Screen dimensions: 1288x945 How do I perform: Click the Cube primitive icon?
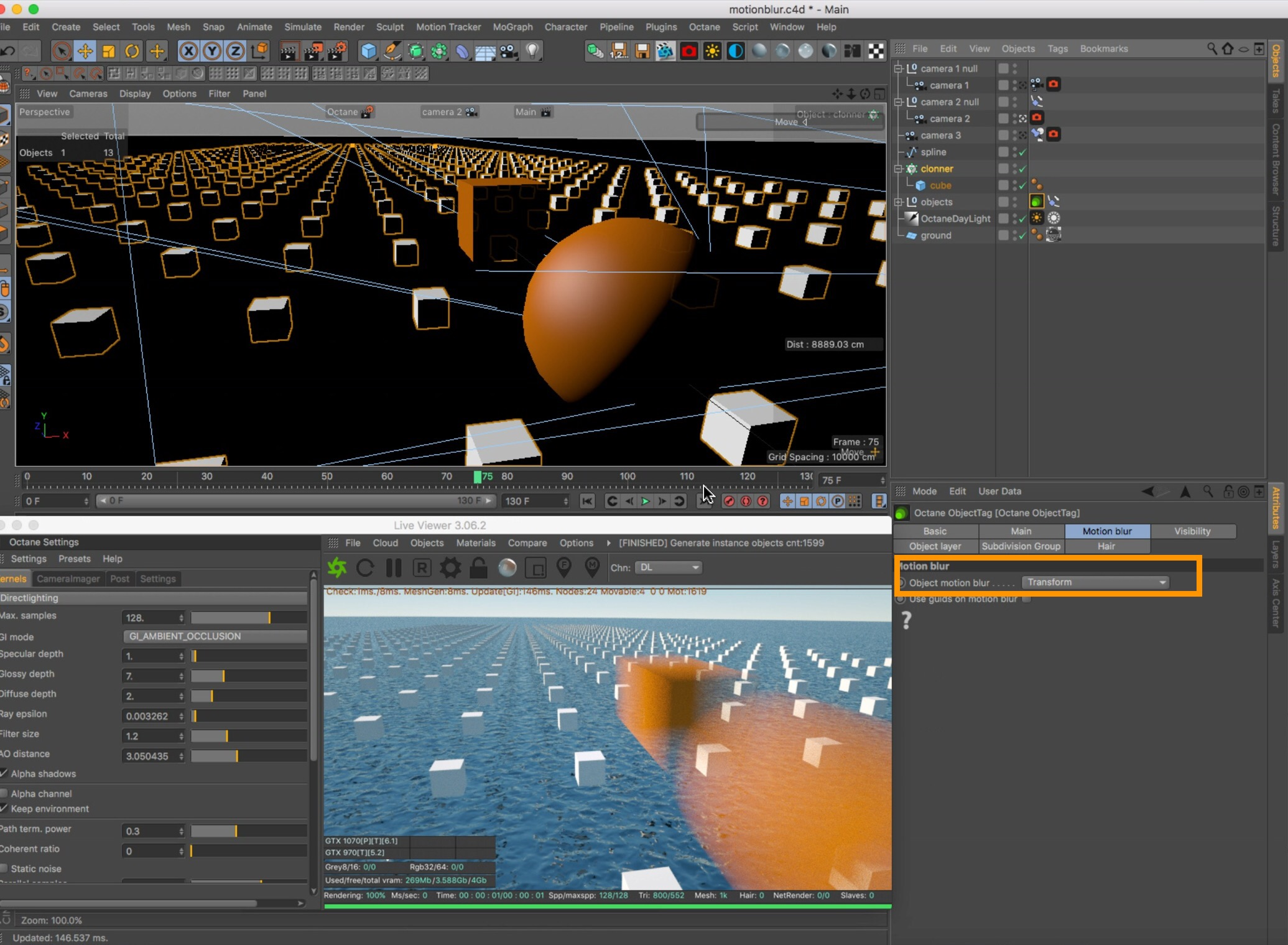point(368,51)
